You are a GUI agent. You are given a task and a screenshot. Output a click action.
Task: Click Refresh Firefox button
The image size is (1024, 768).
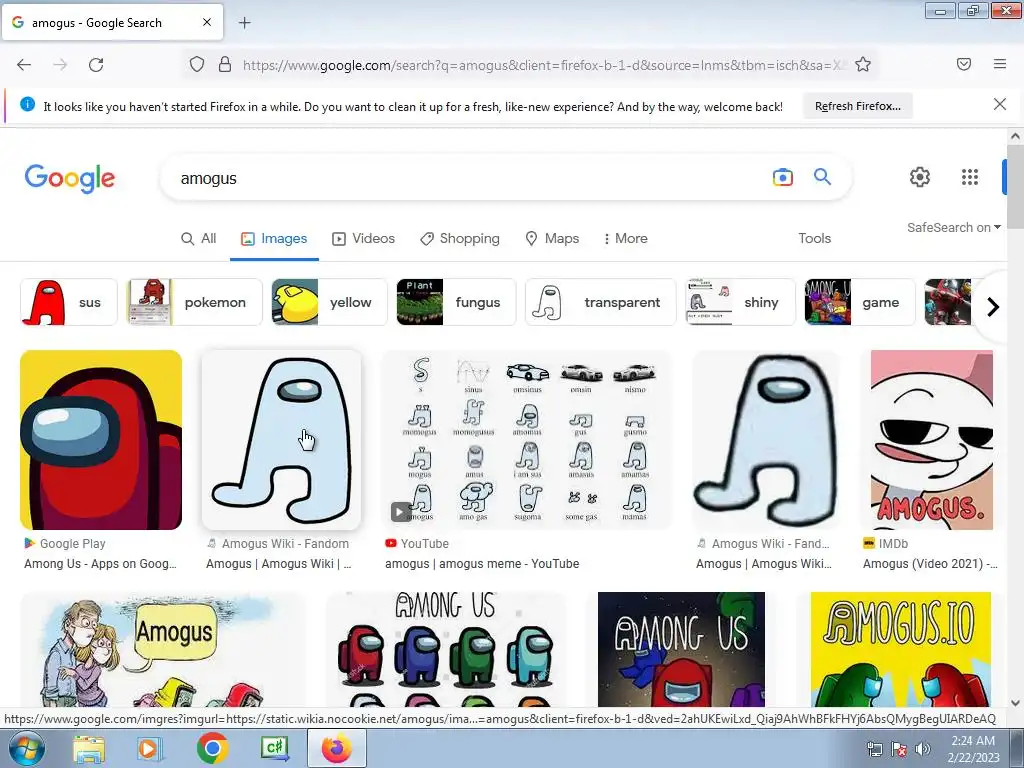tap(857, 106)
